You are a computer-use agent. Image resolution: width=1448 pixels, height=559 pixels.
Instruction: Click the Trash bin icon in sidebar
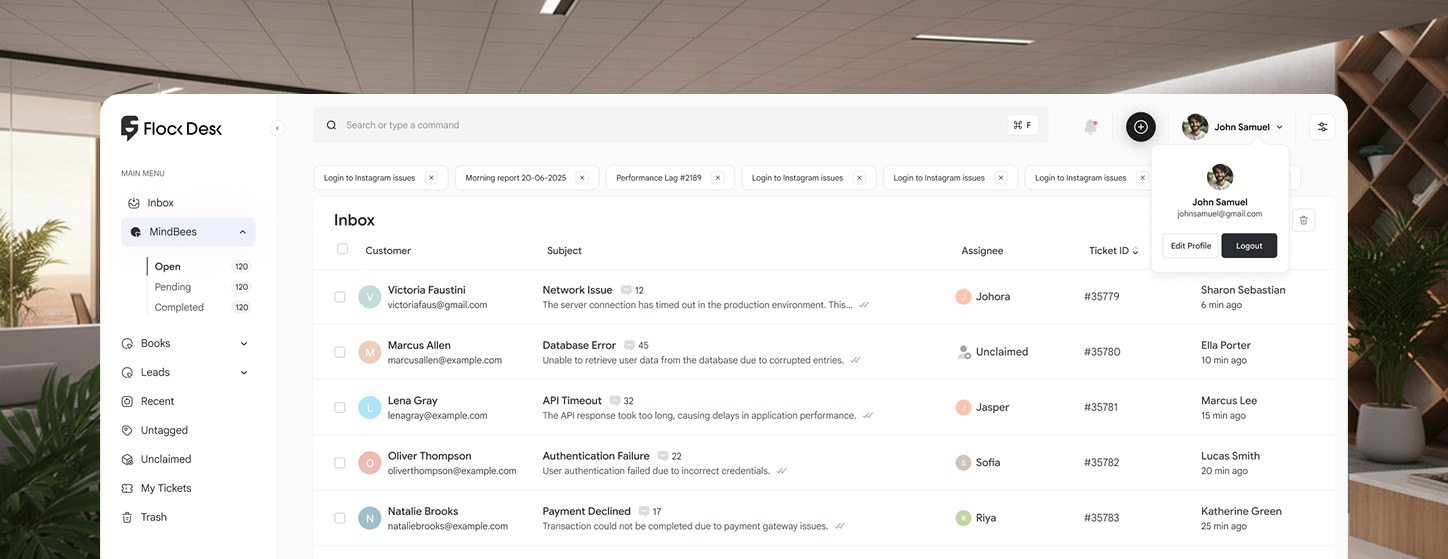127,517
